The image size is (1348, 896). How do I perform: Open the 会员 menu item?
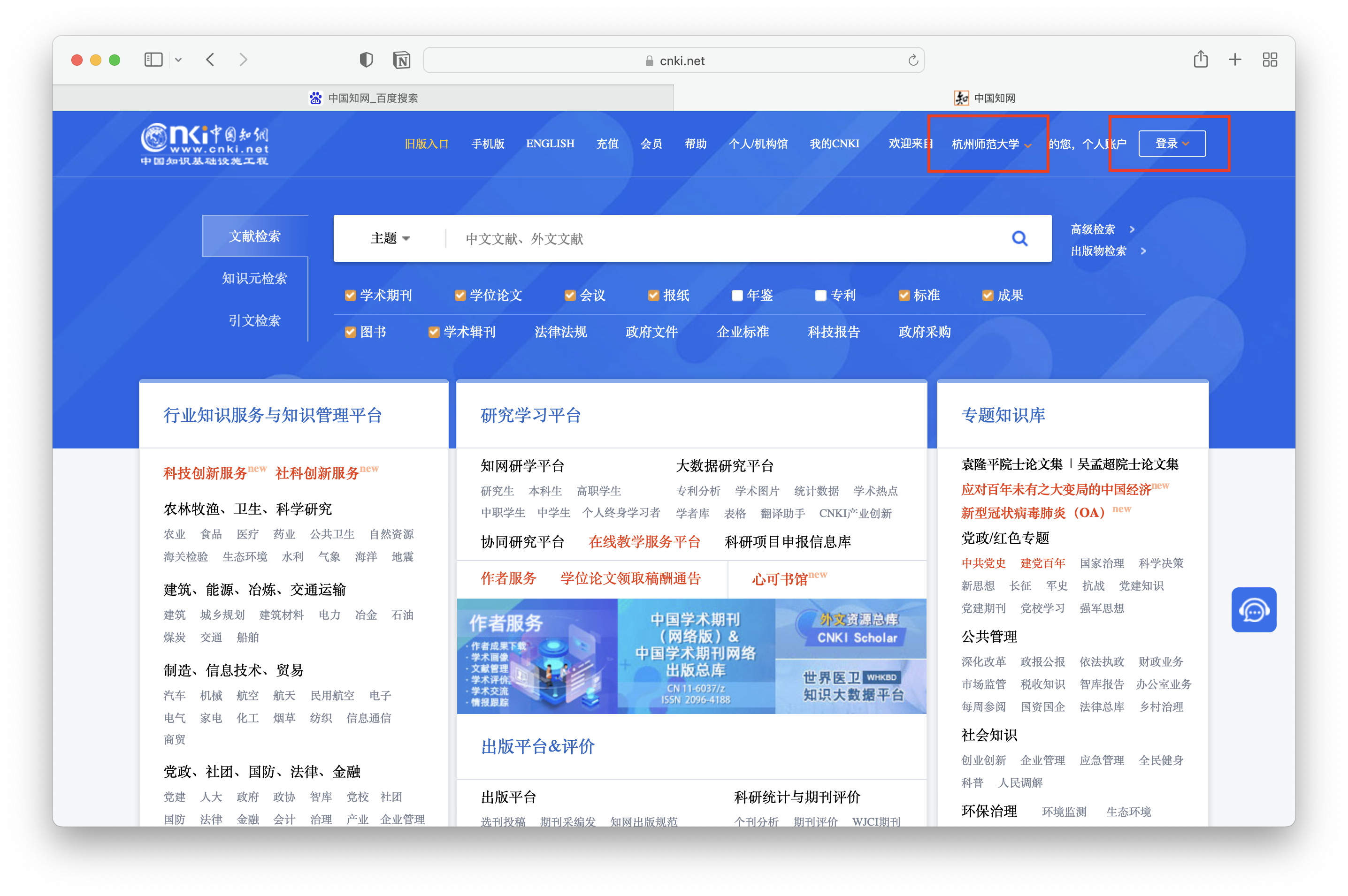coord(651,144)
